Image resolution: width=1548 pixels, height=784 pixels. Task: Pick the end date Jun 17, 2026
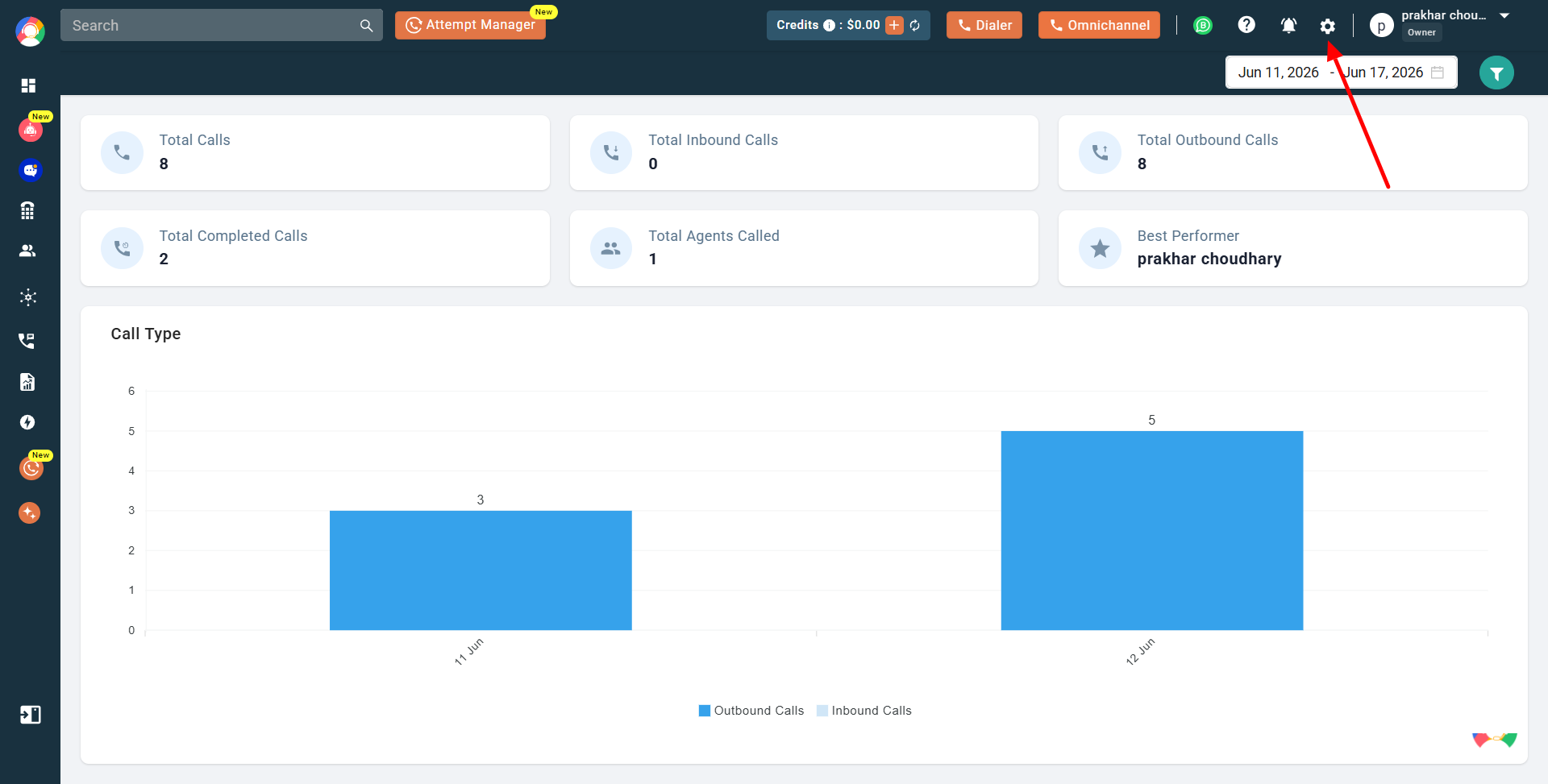(x=1384, y=73)
